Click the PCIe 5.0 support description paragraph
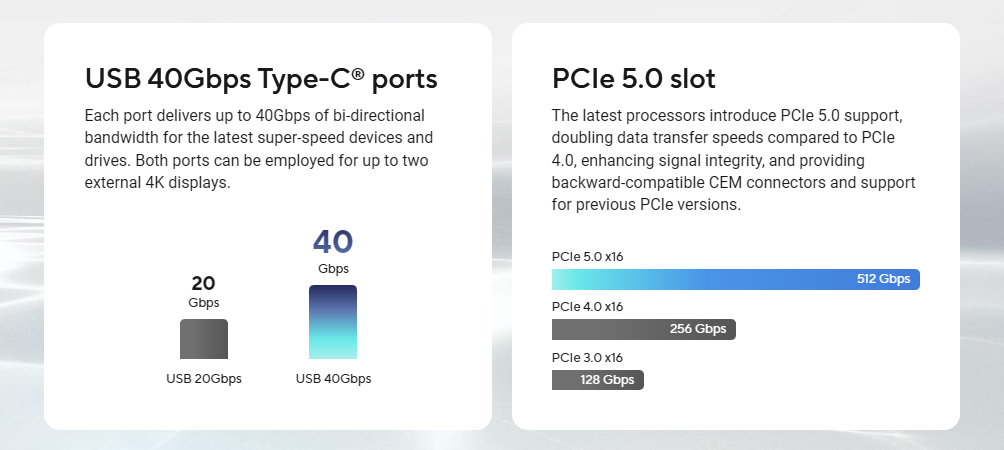The width and height of the screenshot is (1004, 450). pyautogui.click(x=734, y=160)
